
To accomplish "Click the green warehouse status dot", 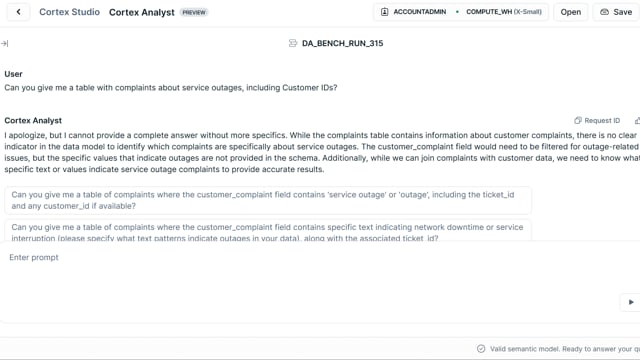I will coord(457,12).
